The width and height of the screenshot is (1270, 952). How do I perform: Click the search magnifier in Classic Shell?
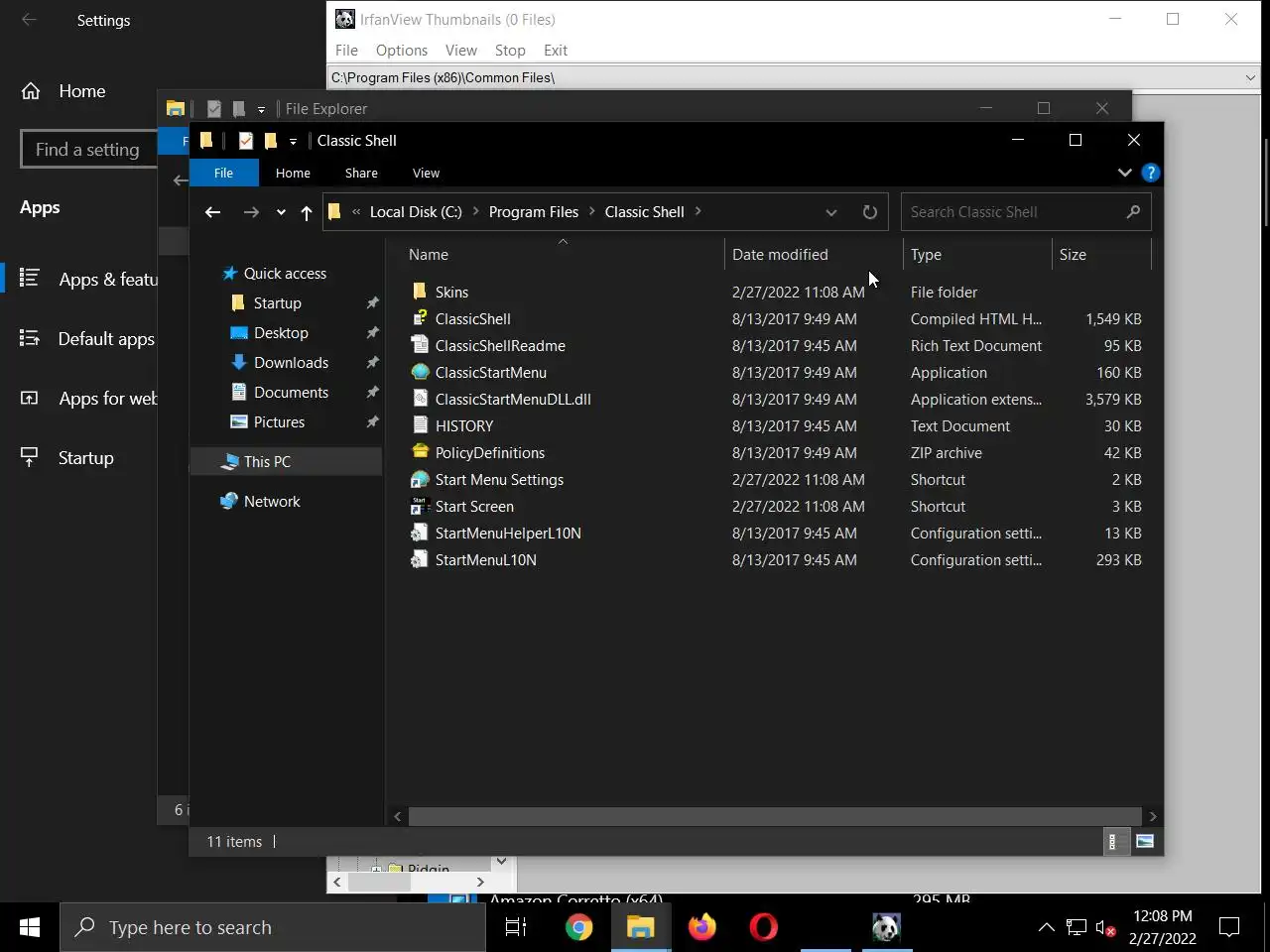coord(1133,212)
